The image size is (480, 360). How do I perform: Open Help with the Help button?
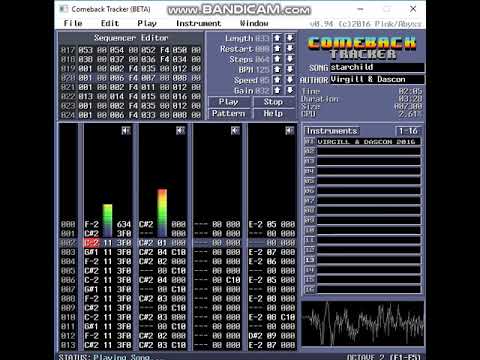click(274, 114)
